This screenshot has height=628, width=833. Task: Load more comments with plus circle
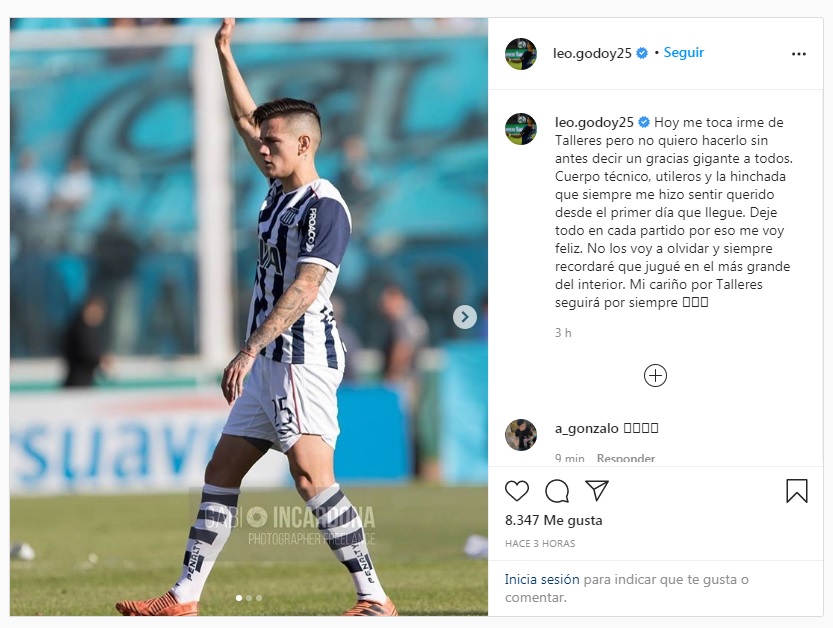coord(655,376)
